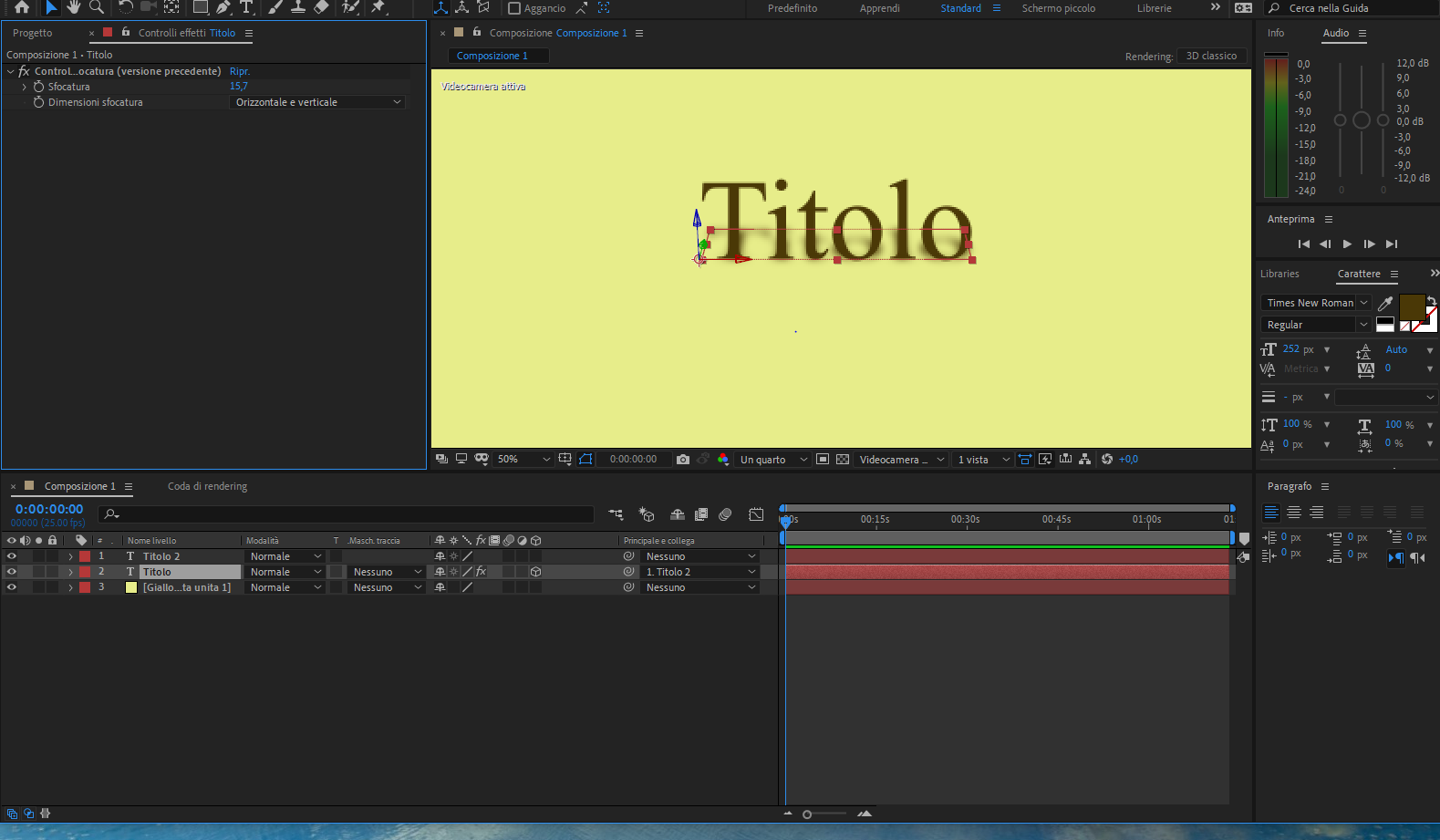Switch to Schermo piccolo workspace
Viewport: 1440px width, 840px height.
pos(1058,8)
